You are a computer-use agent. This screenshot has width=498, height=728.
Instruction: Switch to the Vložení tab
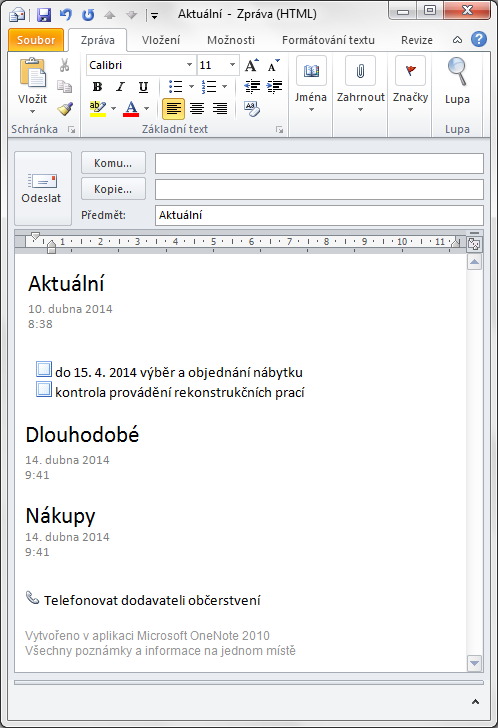click(161, 40)
